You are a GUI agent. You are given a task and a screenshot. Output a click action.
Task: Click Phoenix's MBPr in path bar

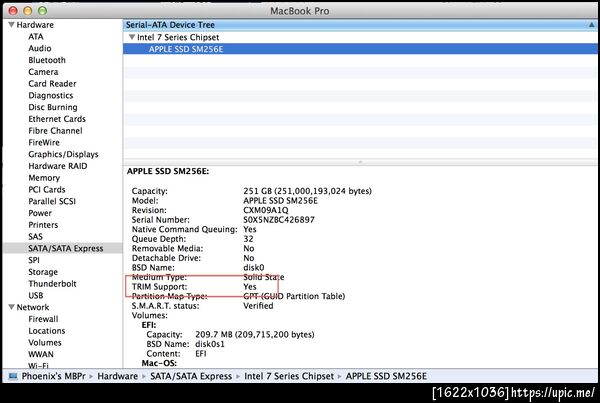click(54, 376)
